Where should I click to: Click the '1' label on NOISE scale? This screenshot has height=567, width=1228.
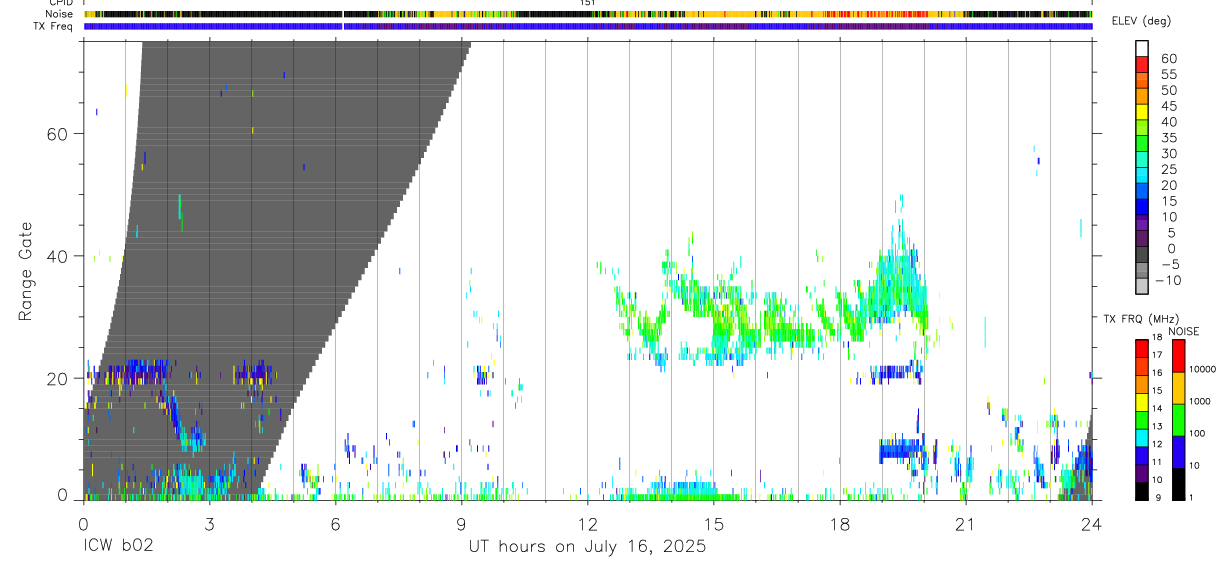point(1193,497)
